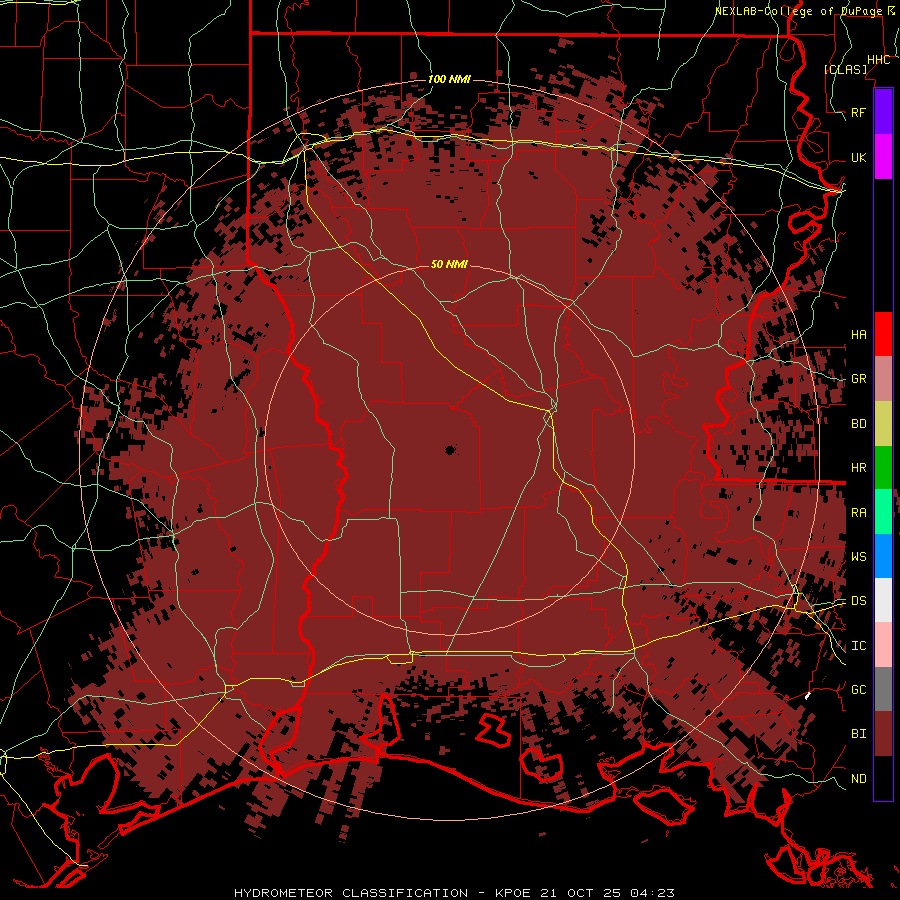The height and width of the screenshot is (900, 900).
Task: Click the UK legend label
Action: (x=858, y=158)
